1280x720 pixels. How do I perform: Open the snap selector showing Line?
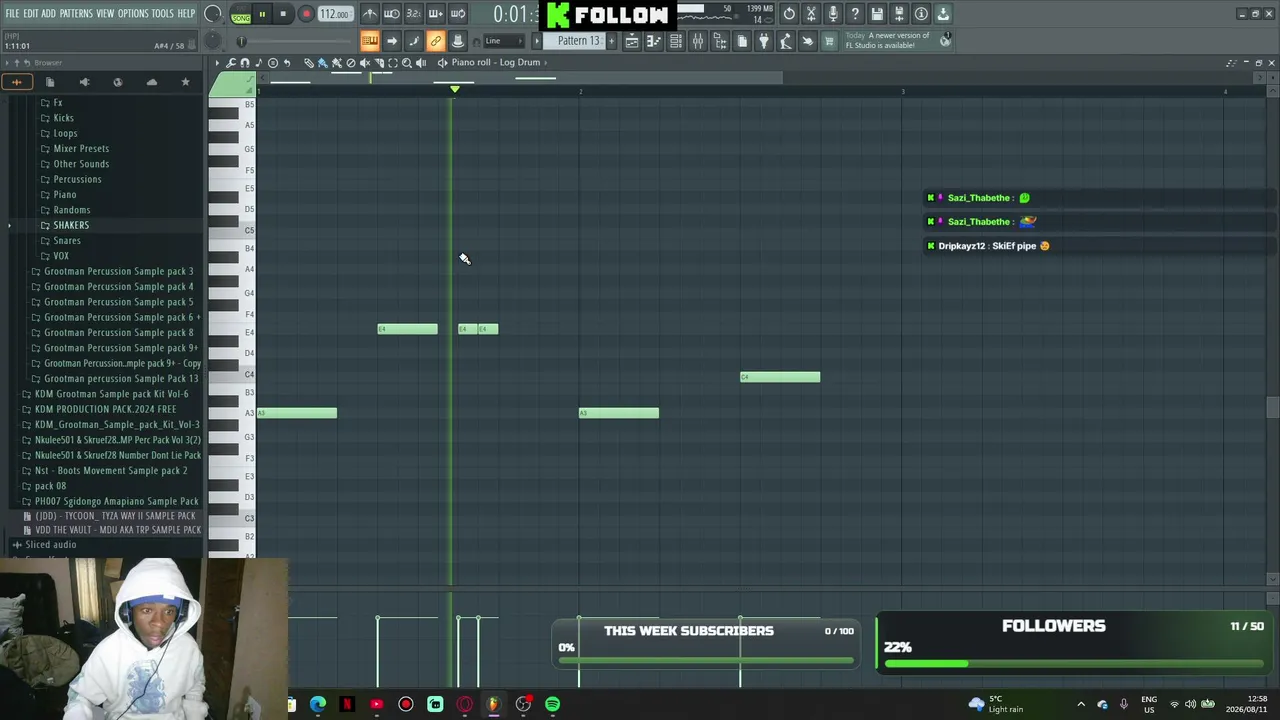click(503, 41)
